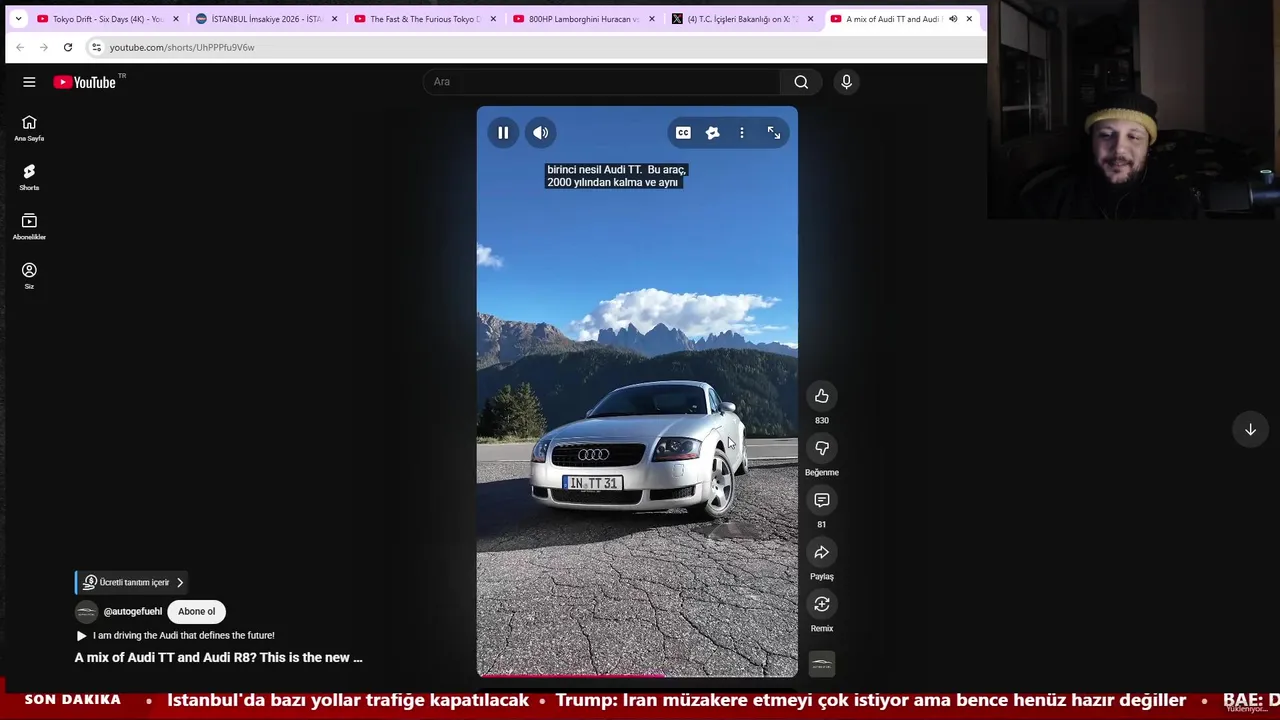Subscribe with the Abone ol button
This screenshot has height=720, width=1280.
pyautogui.click(x=196, y=611)
